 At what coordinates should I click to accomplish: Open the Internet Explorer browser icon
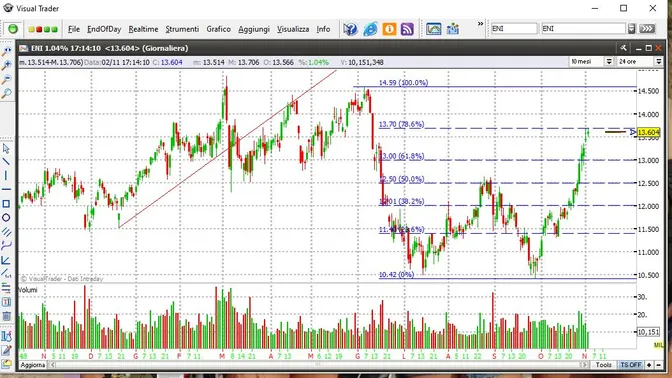(370, 29)
